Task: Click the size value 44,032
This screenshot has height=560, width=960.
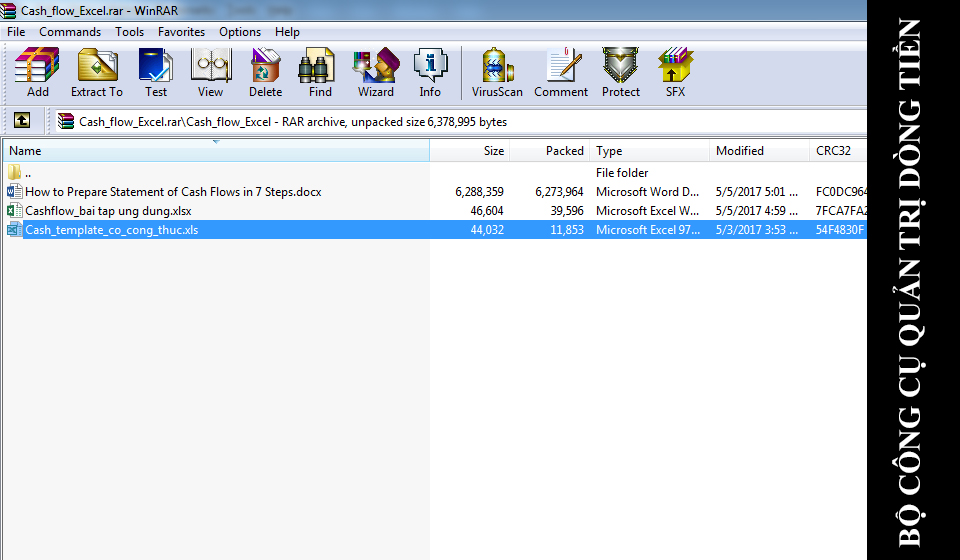Action: pos(487,230)
